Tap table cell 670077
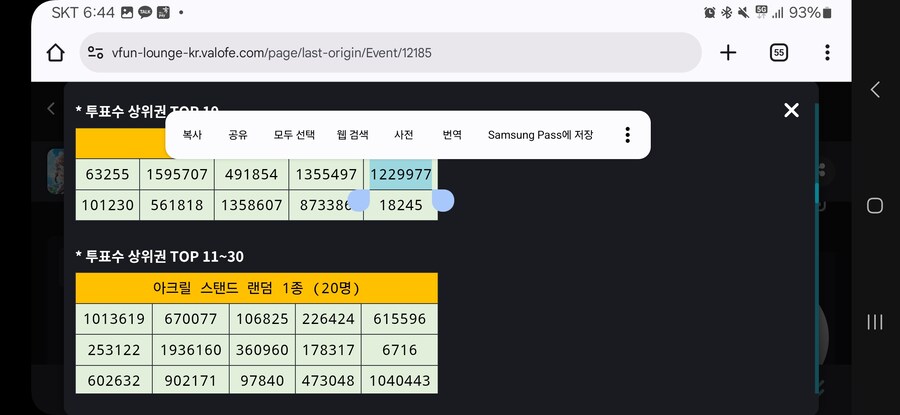 [x=191, y=319]
